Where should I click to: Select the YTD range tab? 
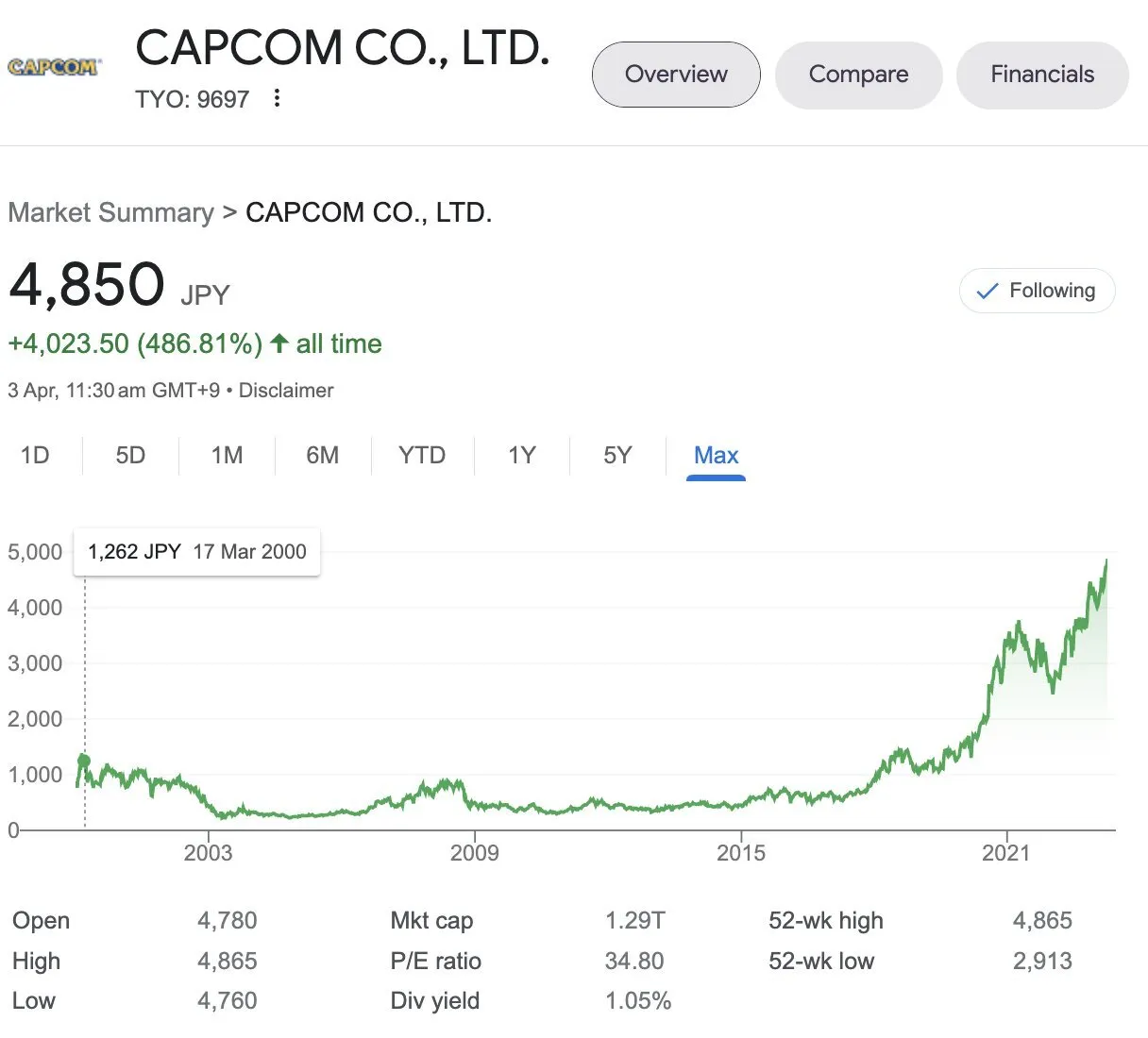[421, 456]
